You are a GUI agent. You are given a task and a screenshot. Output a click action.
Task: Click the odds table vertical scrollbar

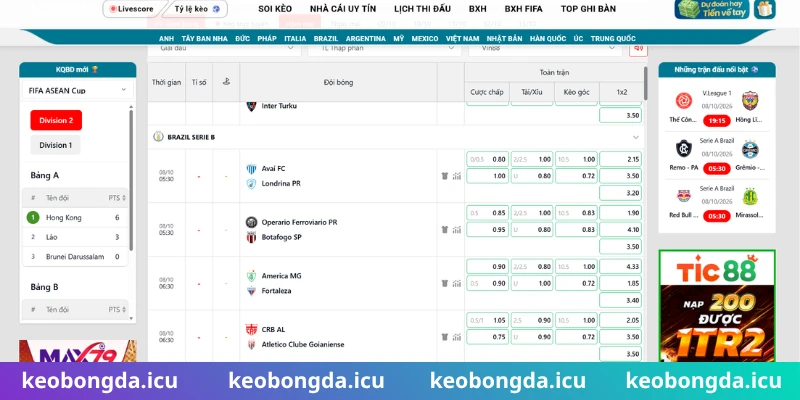coord(646,83)
